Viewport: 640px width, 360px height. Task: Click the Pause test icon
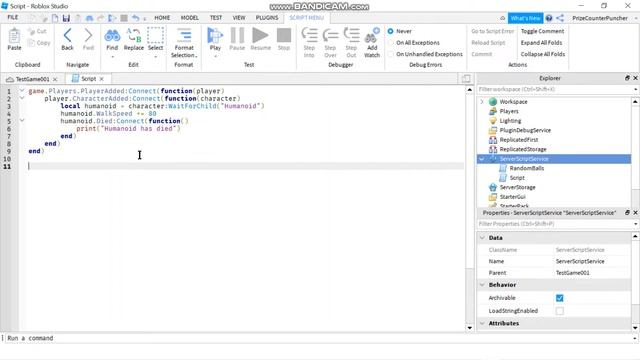237,36
